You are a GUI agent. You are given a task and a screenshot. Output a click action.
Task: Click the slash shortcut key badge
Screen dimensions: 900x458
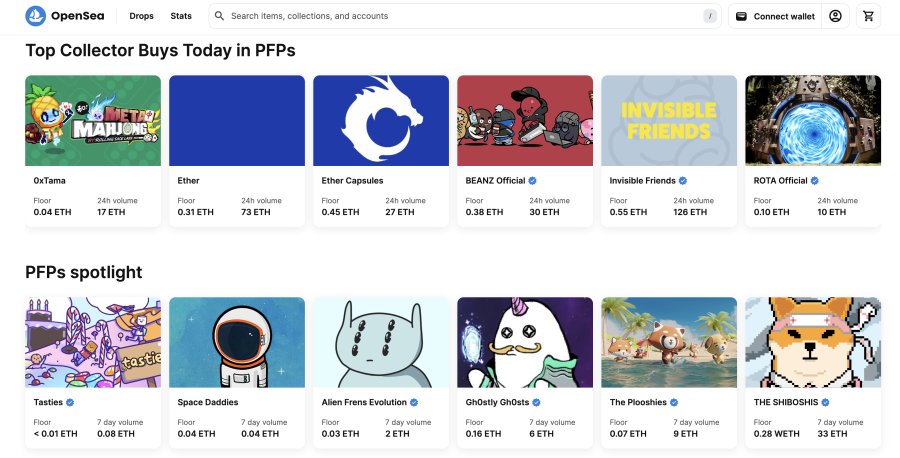710,16
